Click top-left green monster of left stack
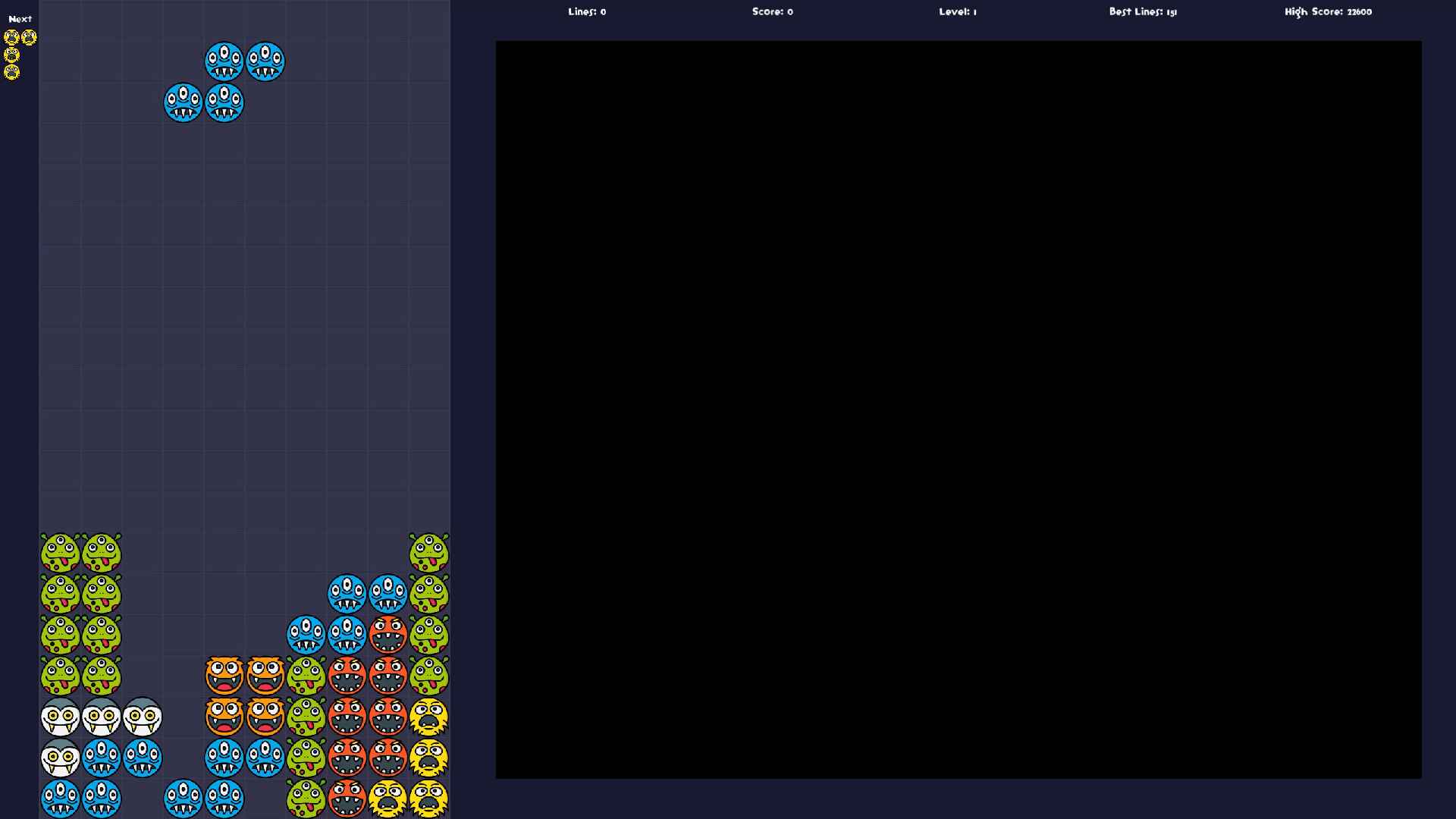Image resolution: width=1456 pixels, height=819 pixels. pos(60,552)
